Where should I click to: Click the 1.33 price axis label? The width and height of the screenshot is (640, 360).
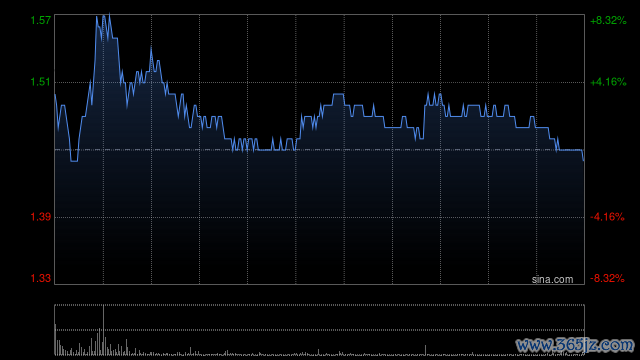pos(41,278)
